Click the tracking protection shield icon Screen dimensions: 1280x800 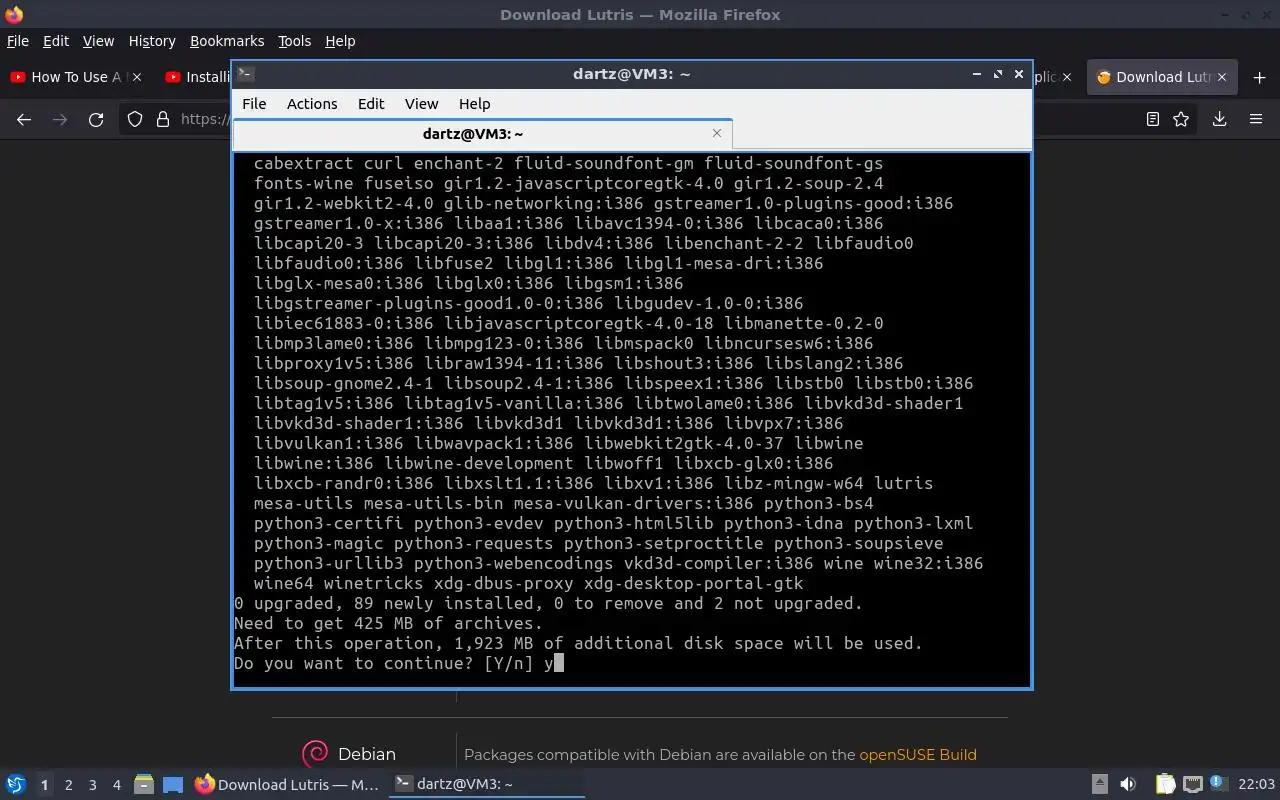tap(135, 119)
